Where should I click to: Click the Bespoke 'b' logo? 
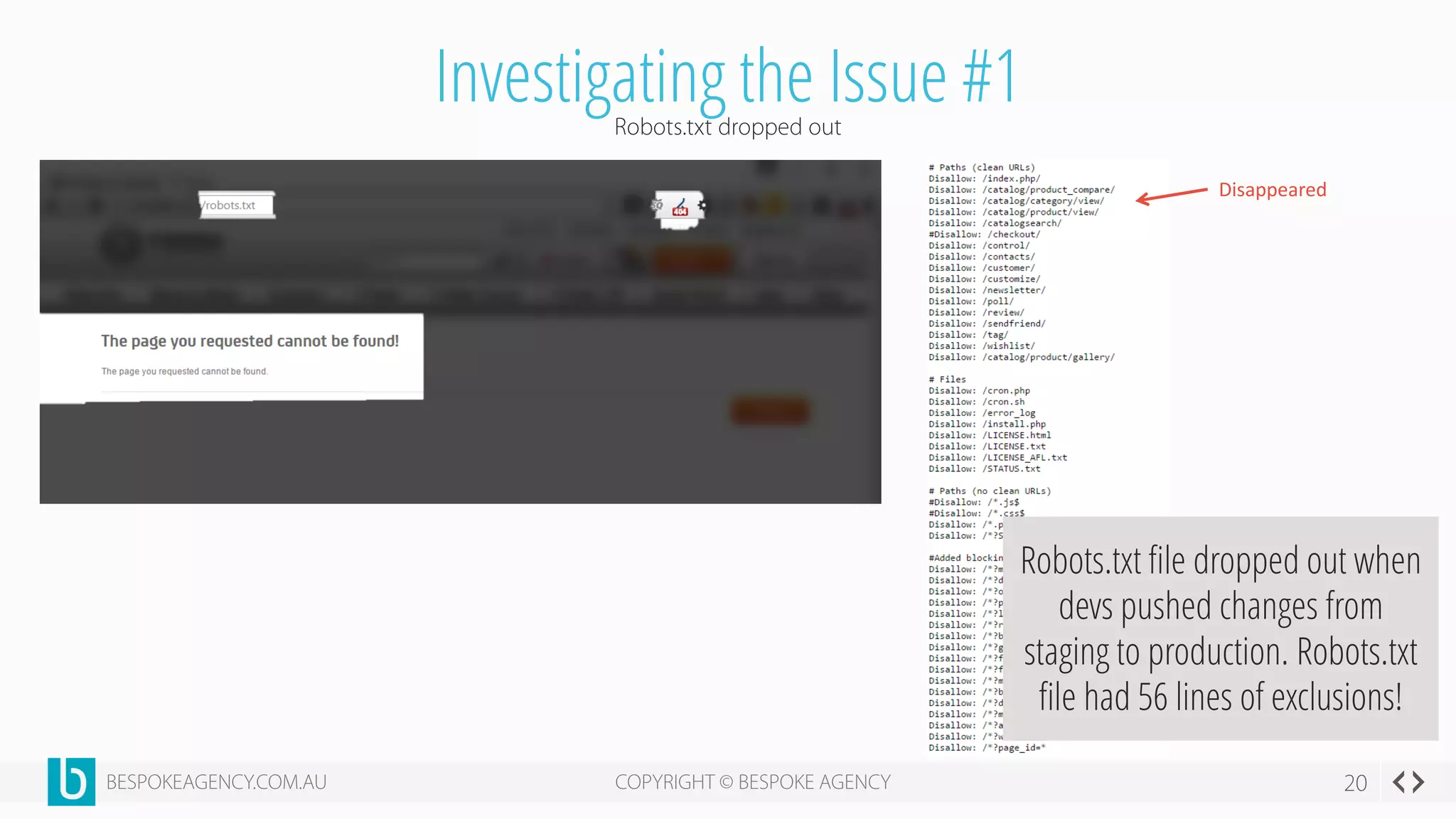pyautogui.click(x=71, y=781)
